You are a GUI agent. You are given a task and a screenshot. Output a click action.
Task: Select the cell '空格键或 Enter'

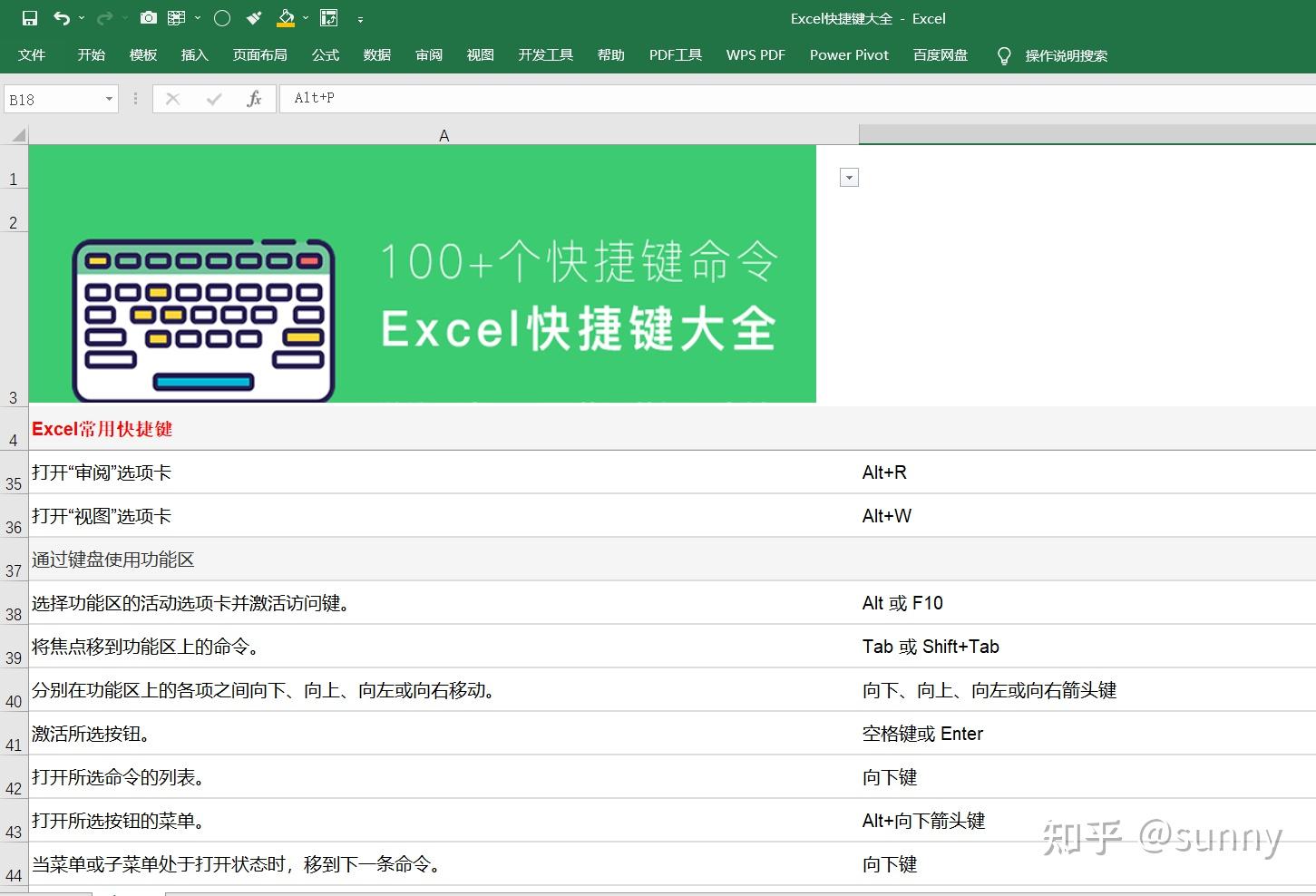pyautogui.click(x=1087, y=734)
